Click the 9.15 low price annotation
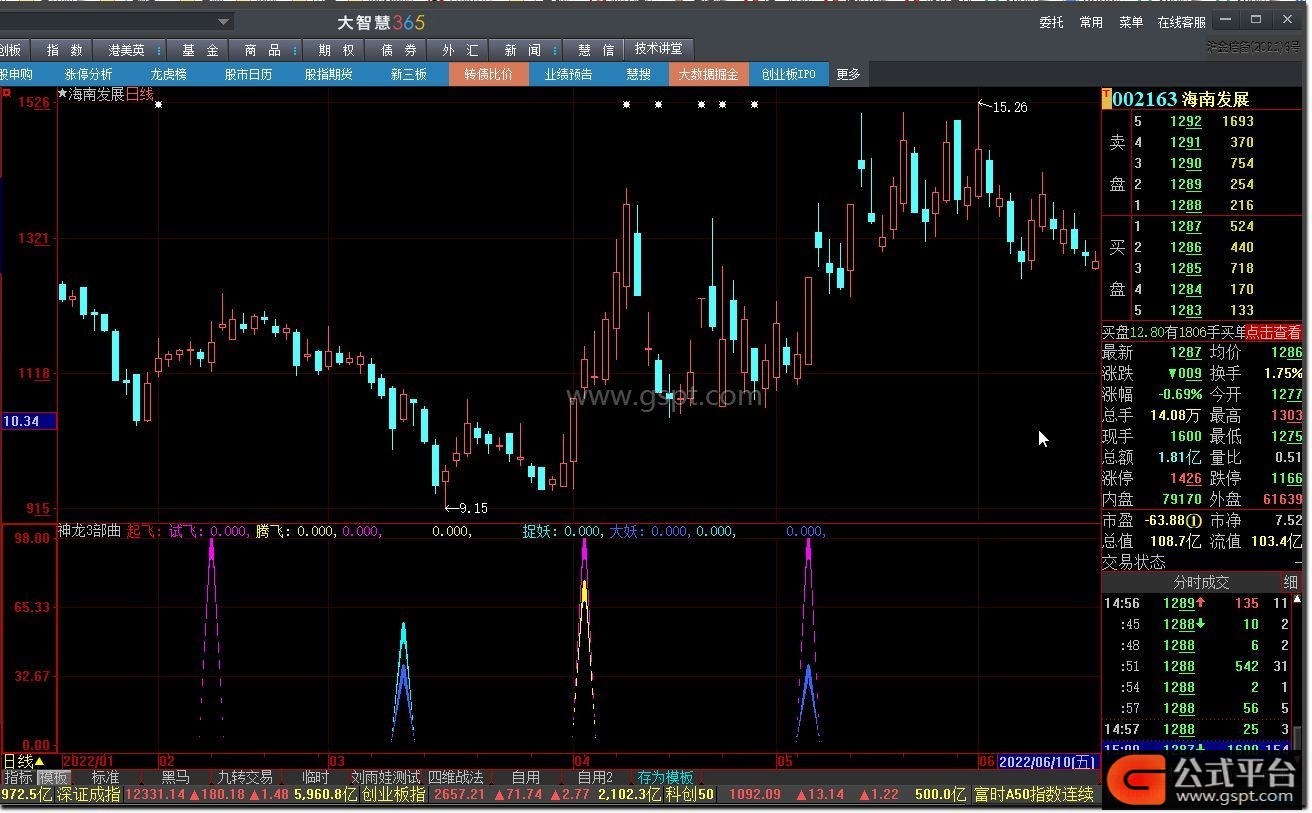The height and width of the screenshot is (813, 1312). (x=473, y=508)
